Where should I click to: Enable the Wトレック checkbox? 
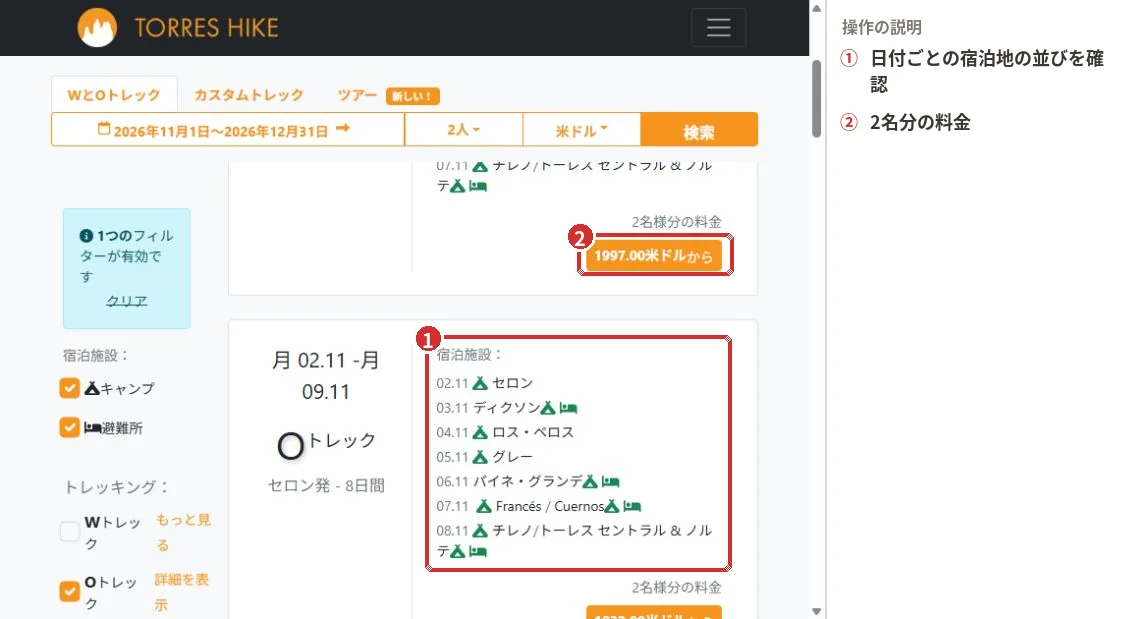70,532
